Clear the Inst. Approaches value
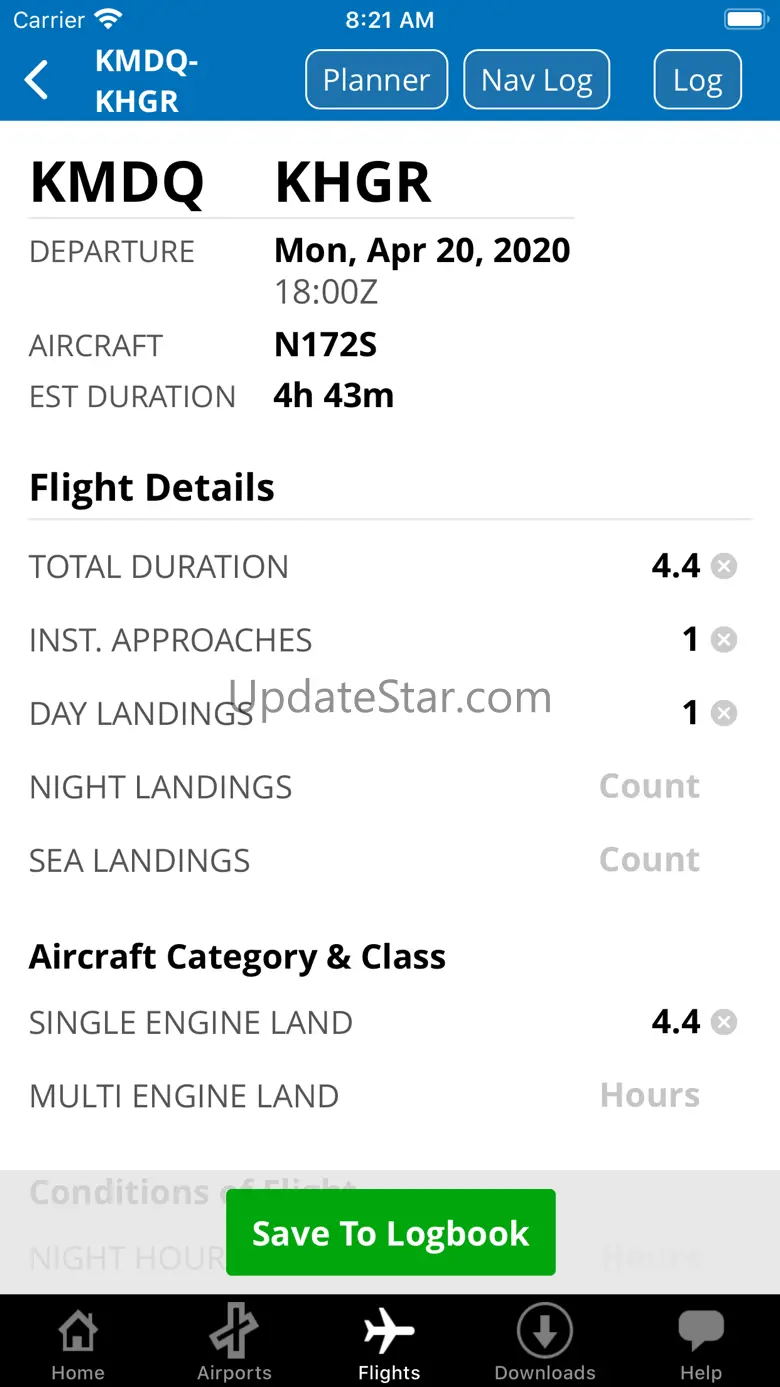780x1387 pixels. click(x=724, y=640)
